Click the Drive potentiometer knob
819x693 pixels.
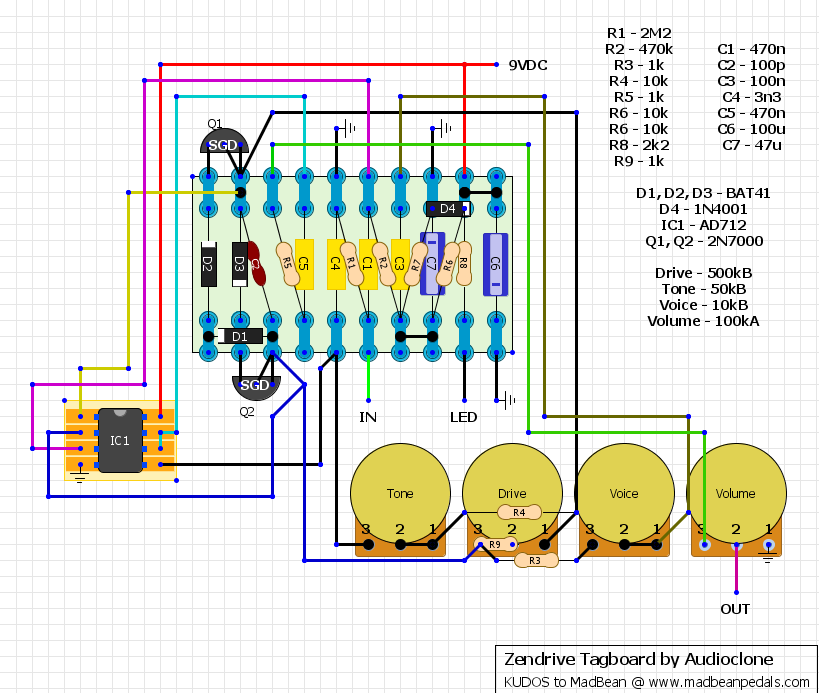[x=512, y=494]
